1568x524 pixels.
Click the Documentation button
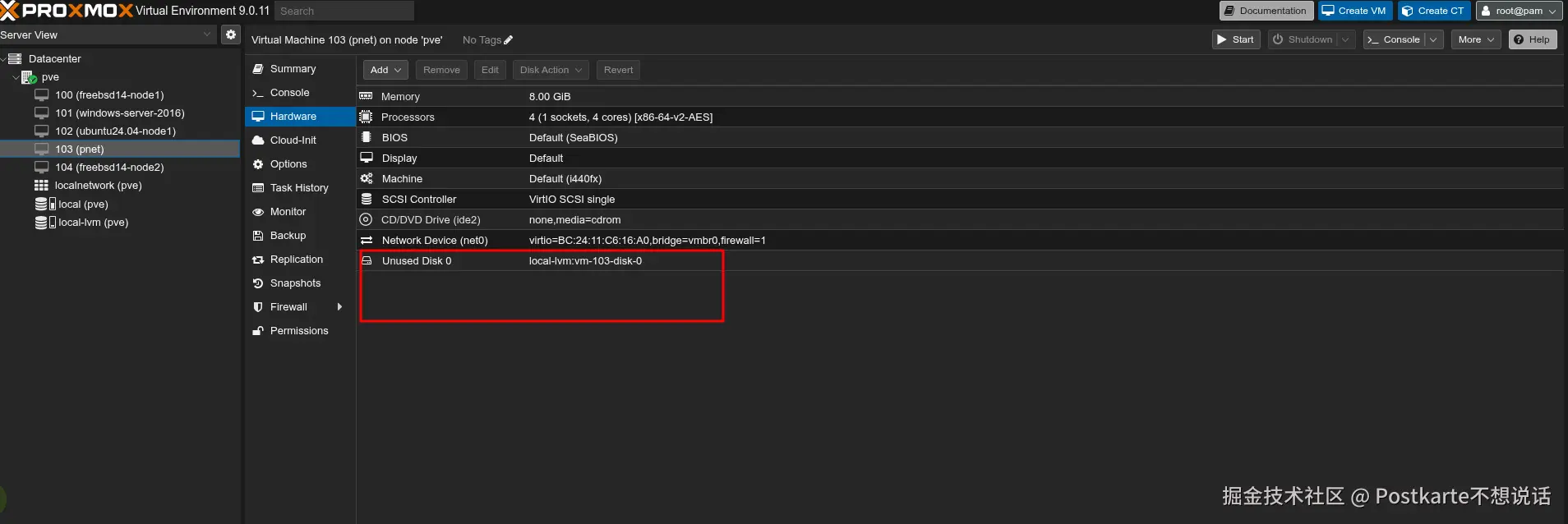1266,11
